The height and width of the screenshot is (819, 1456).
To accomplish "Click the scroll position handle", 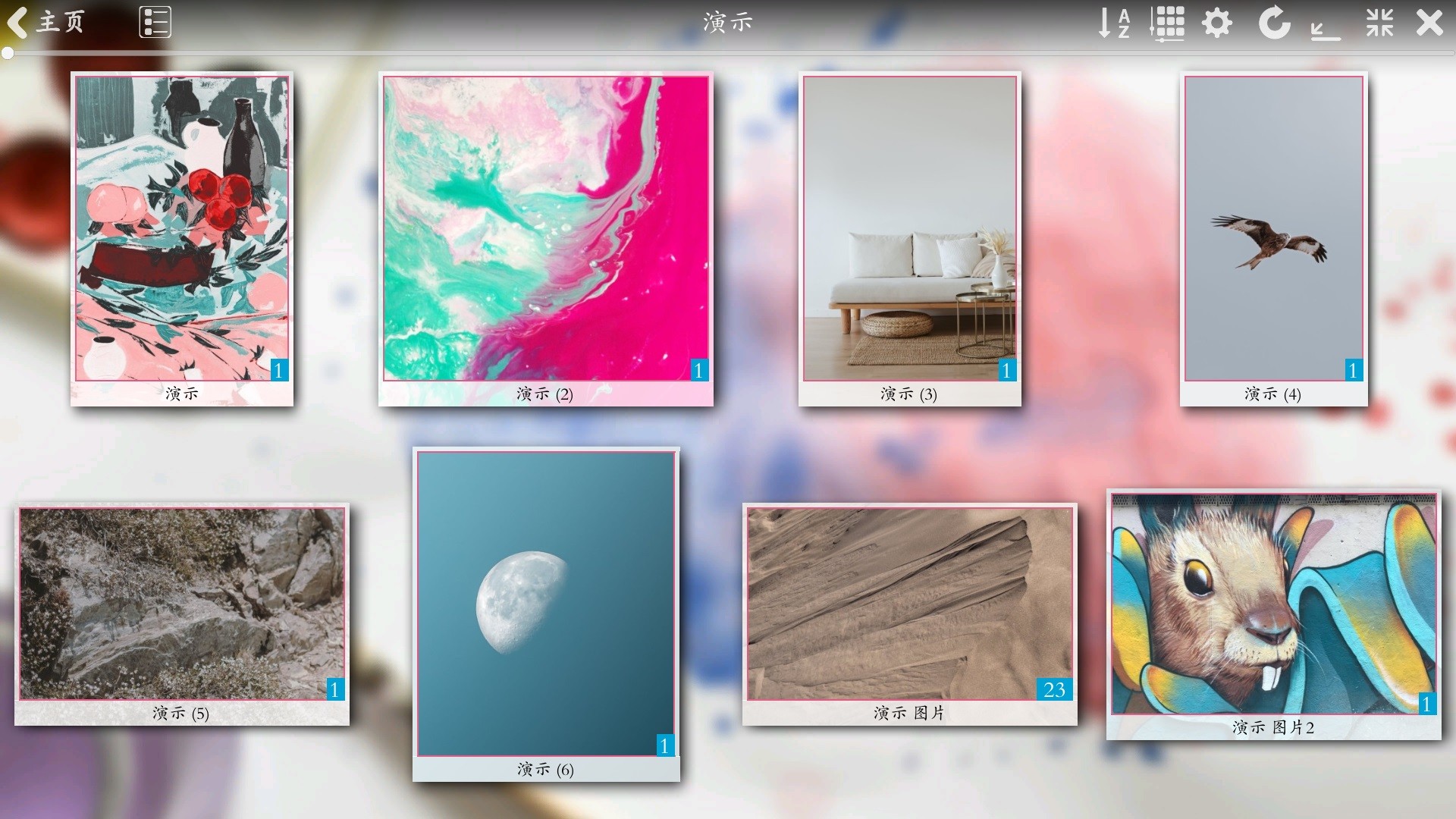I will [x=8, y=53].
